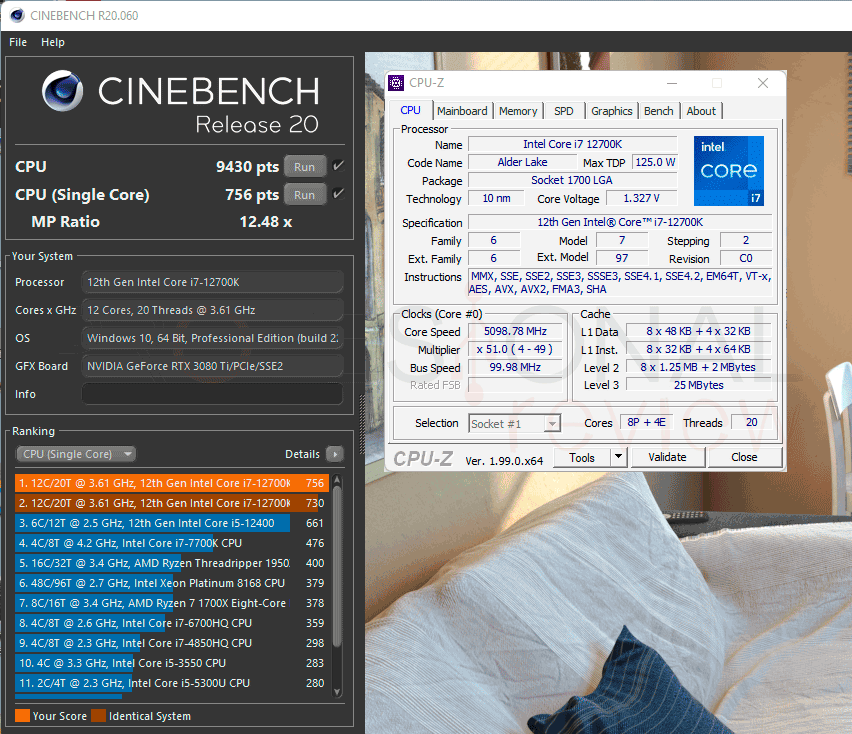Click the Close button in CPU-Z
852x734 pixels.
(x=744, y=457)
